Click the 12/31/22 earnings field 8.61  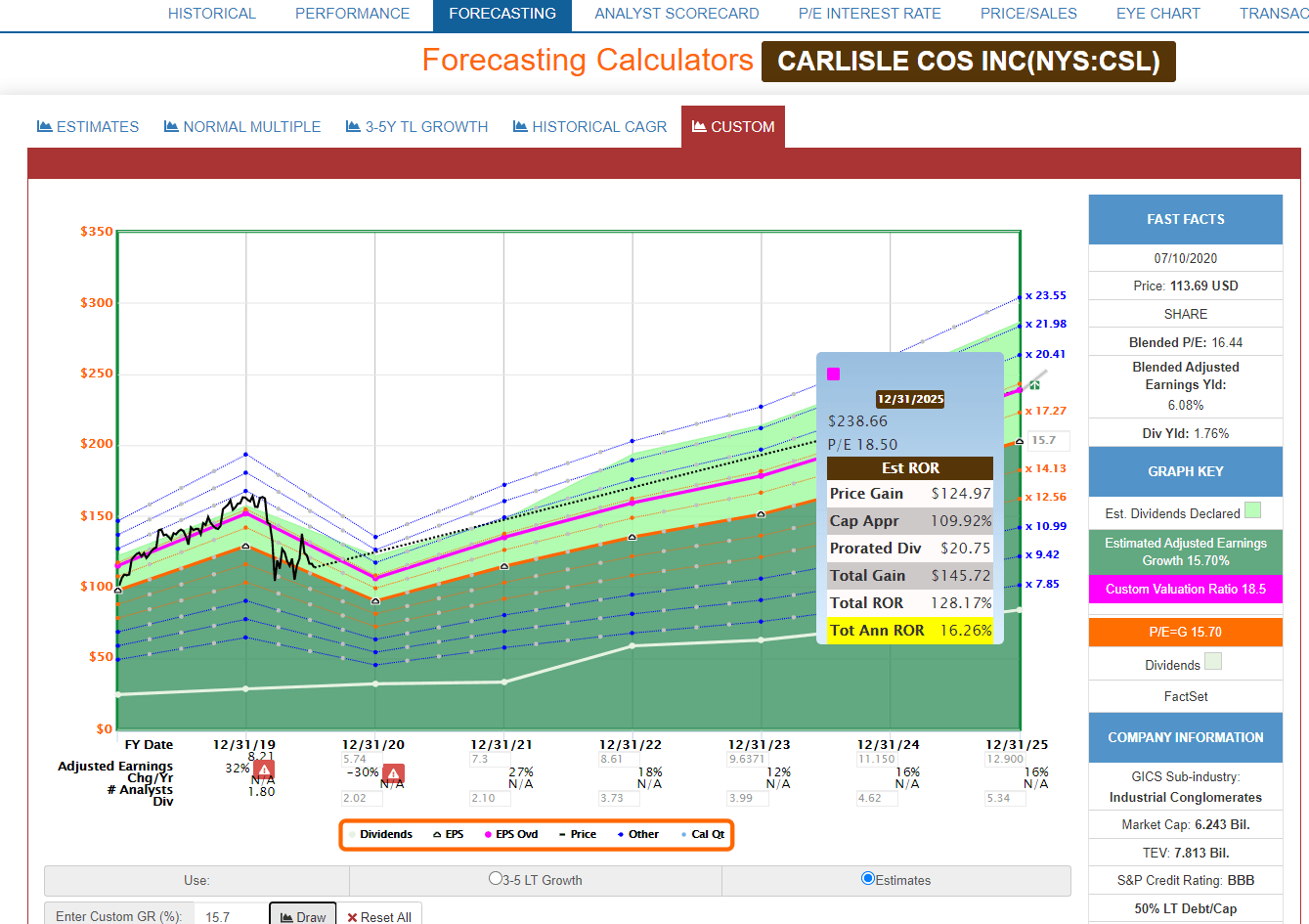(x=619, y=759)
